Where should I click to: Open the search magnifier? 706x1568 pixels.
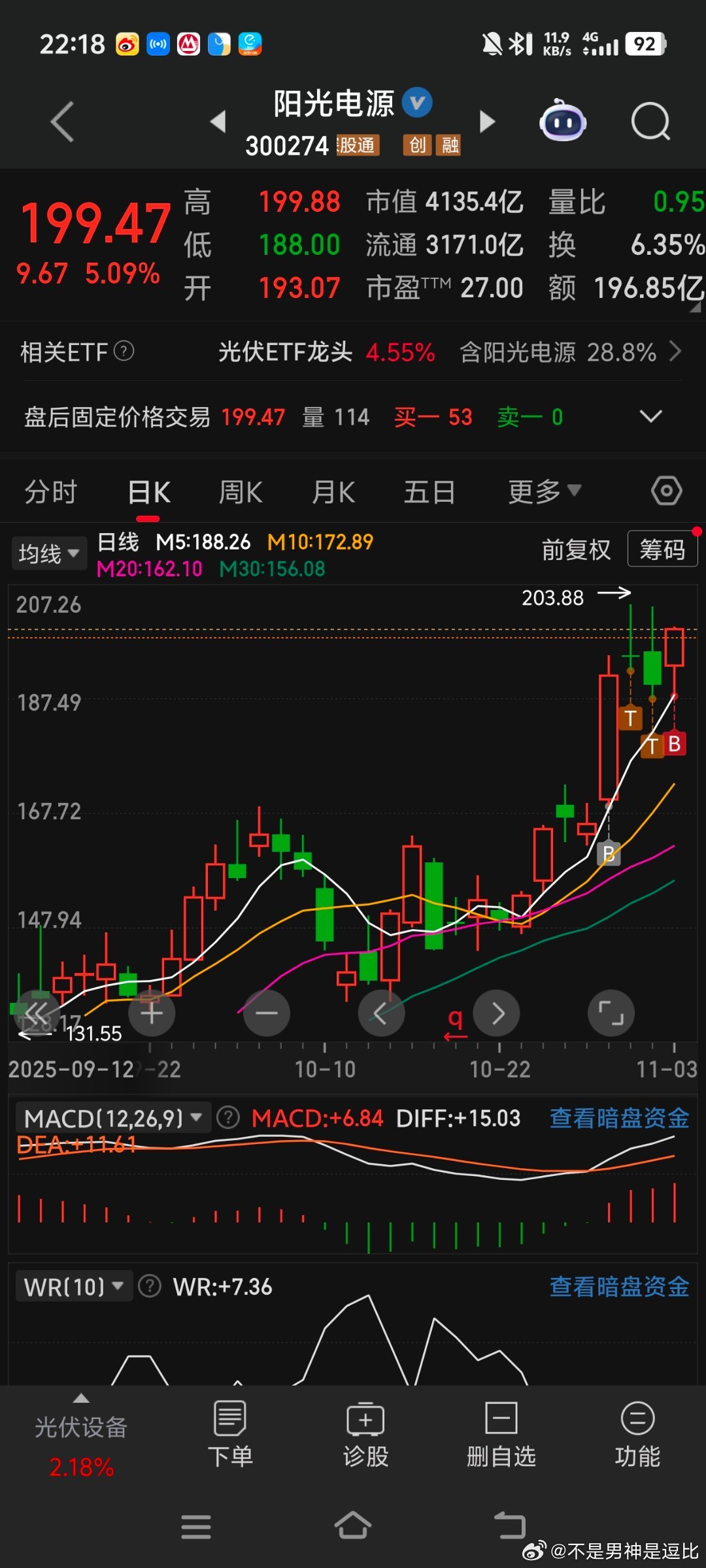pyautogui.click(x=651, y=122)
